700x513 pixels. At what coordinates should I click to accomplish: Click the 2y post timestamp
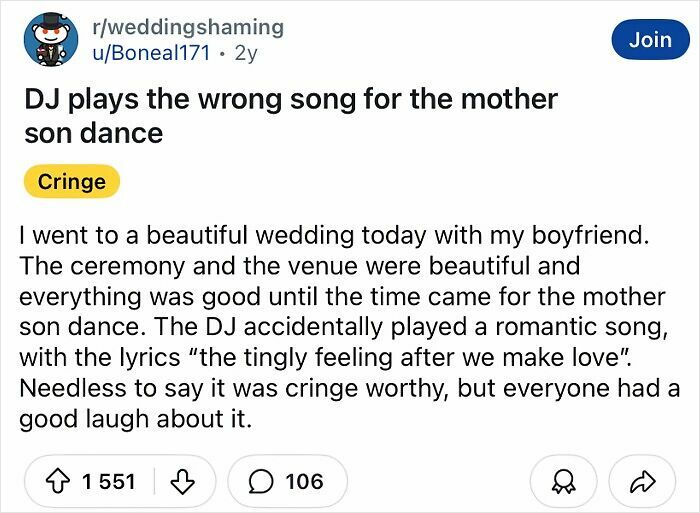click(245, 52)
